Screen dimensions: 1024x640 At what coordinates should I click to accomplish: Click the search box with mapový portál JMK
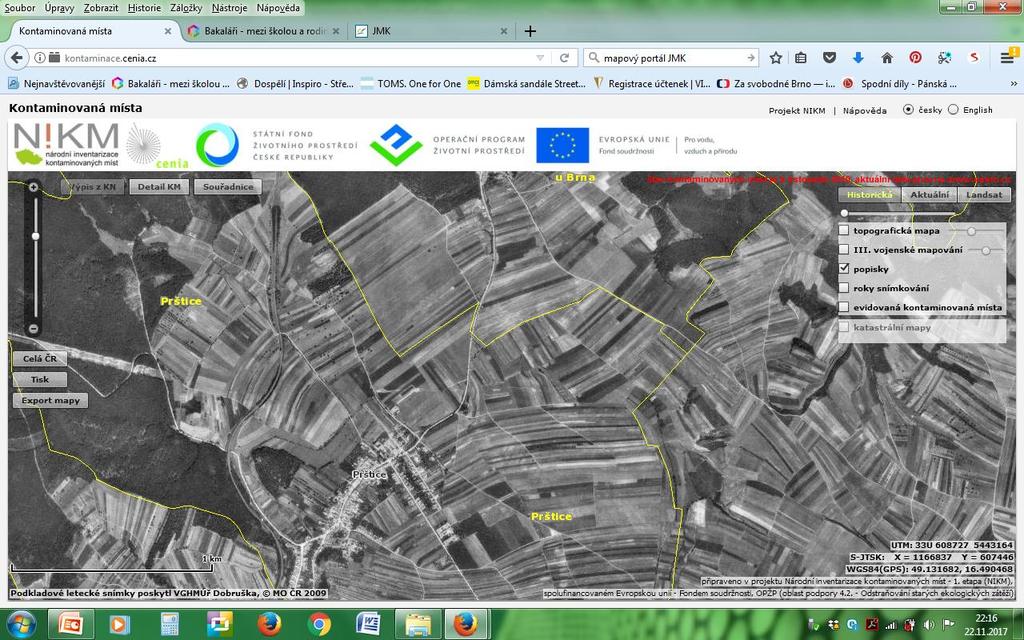pos(673,58)
